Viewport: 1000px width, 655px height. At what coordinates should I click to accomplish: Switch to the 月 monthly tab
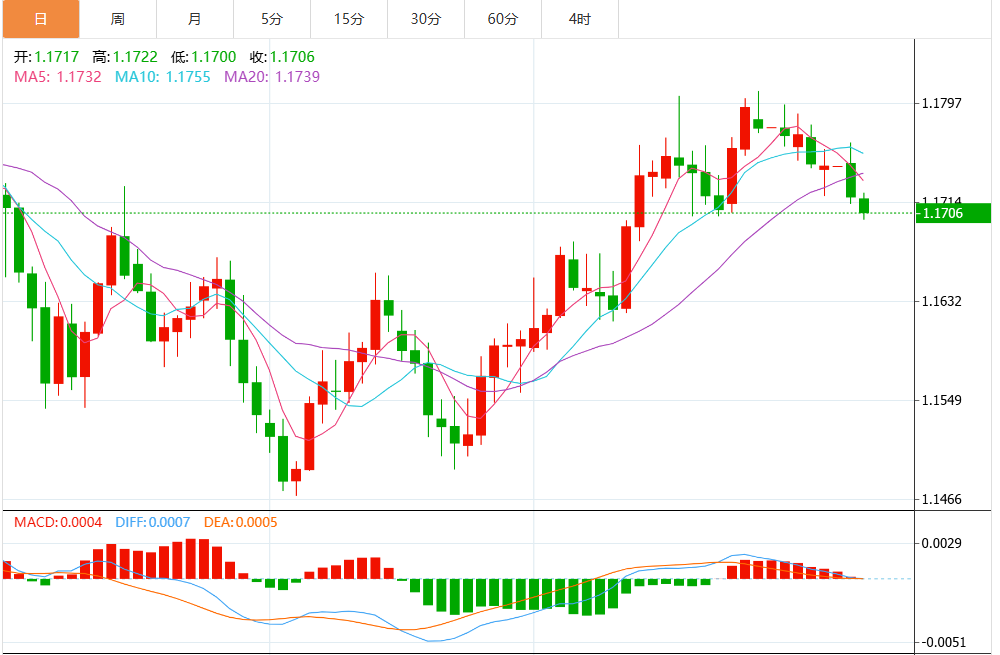[195, 19]
